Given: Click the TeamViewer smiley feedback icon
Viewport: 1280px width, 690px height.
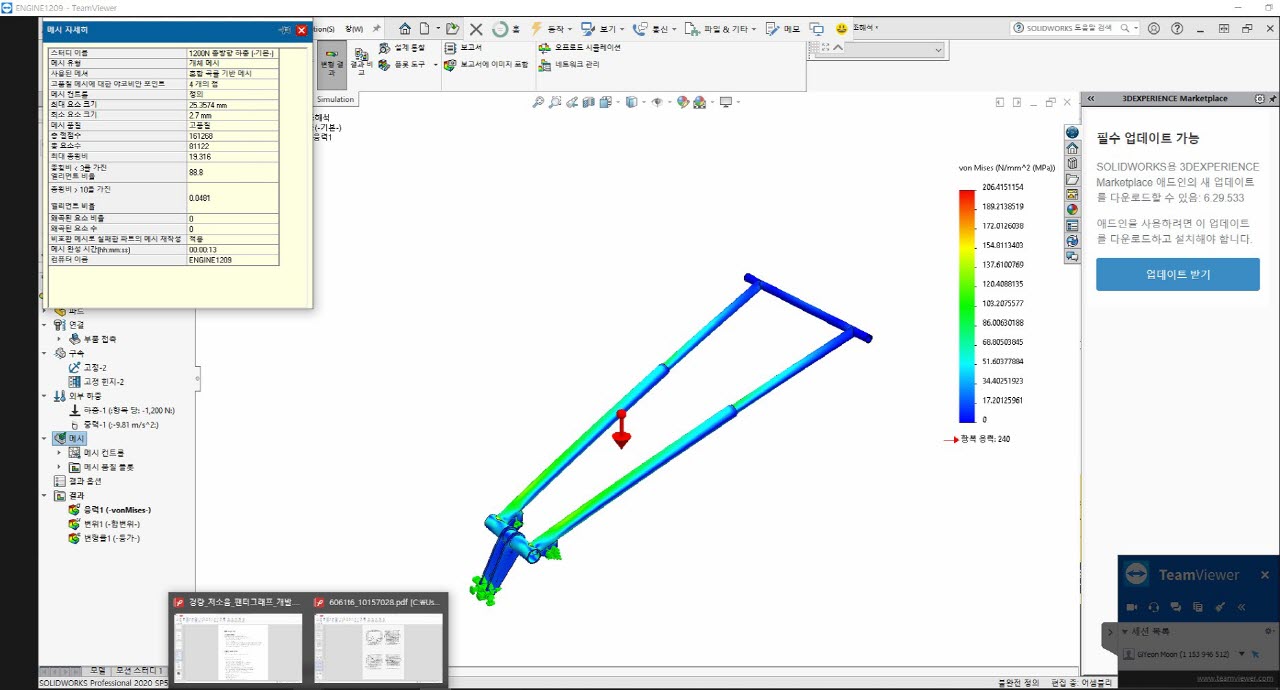Looking at the screenshot, I should [x=842, y=29].
